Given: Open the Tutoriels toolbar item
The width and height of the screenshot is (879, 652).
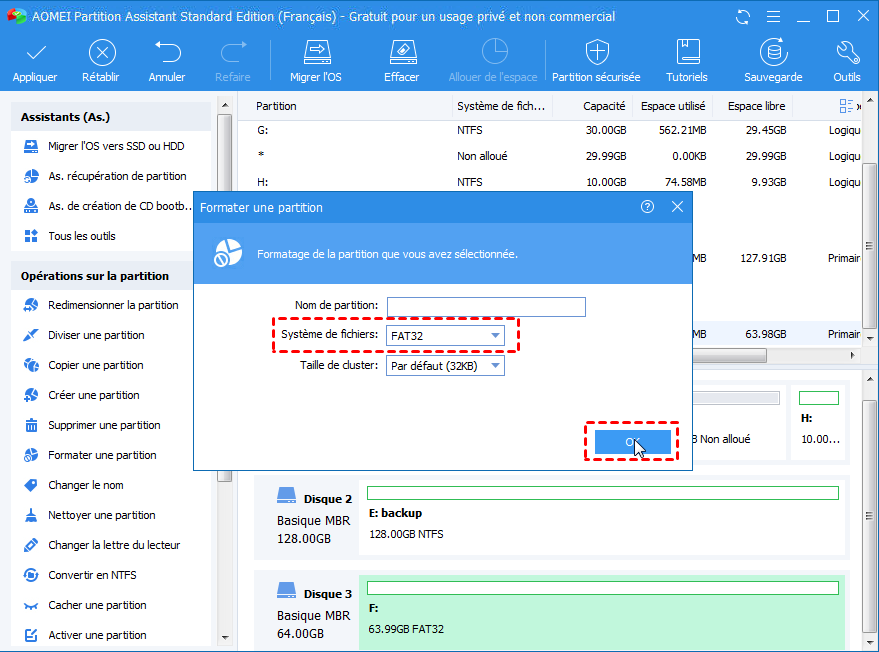Looking at the screenshot, I should click(x=687, y=61).
